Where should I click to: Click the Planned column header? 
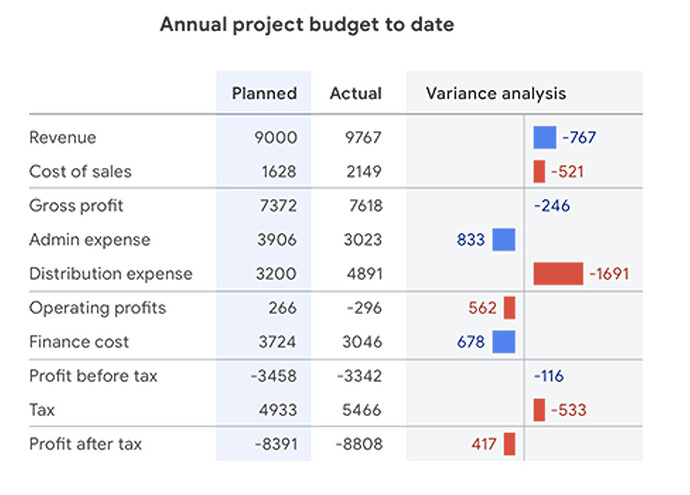[x=264, y=94]
